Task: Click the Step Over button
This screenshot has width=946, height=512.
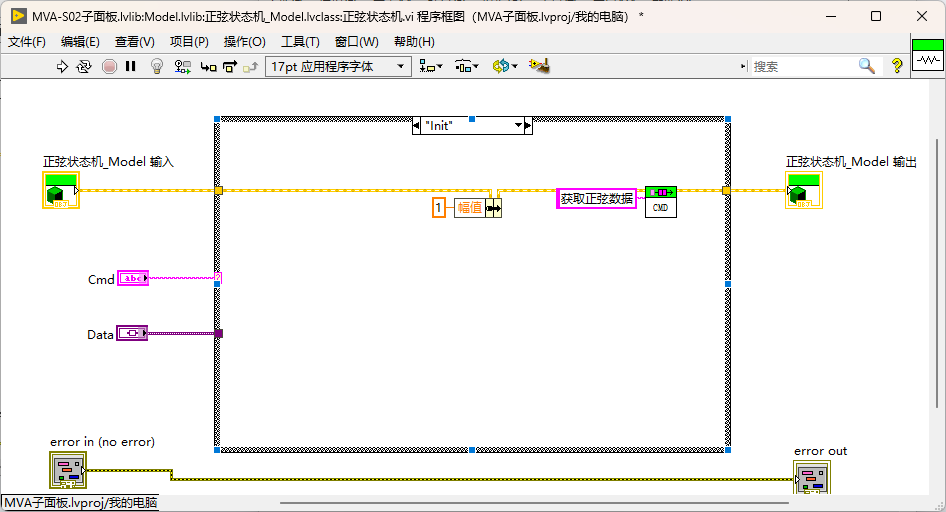Action: [230, 67]
